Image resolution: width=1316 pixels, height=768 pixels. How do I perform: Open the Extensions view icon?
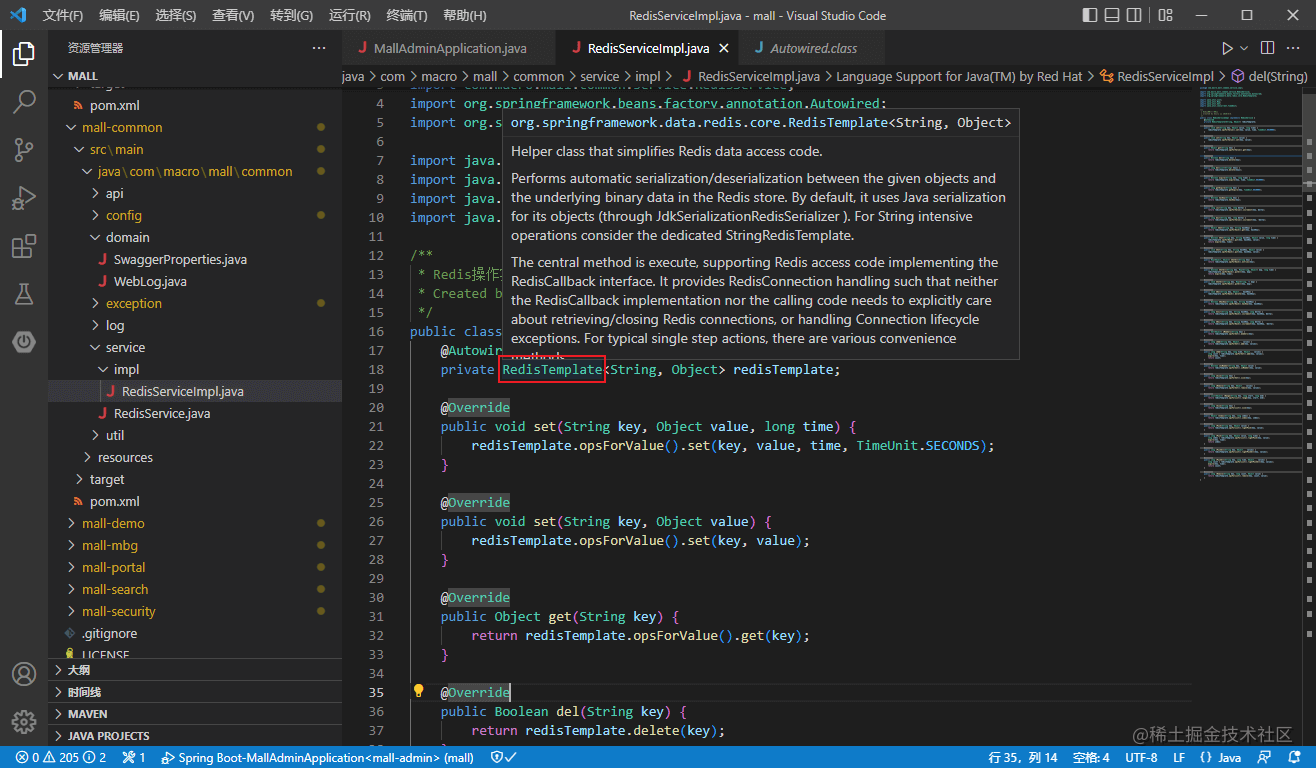click(24, 246)
